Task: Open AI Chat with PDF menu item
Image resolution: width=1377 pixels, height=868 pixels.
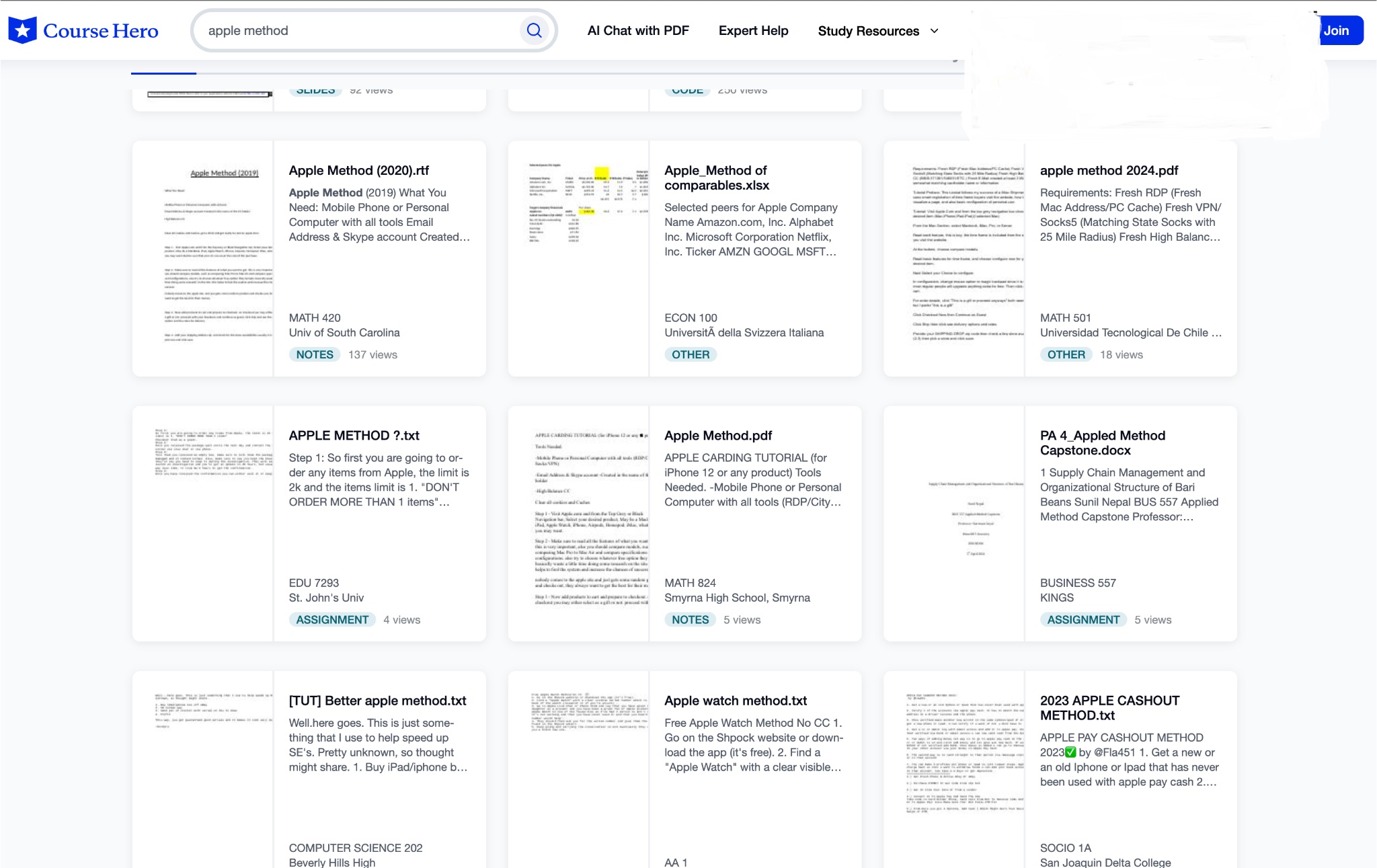Action: (637, 31)
